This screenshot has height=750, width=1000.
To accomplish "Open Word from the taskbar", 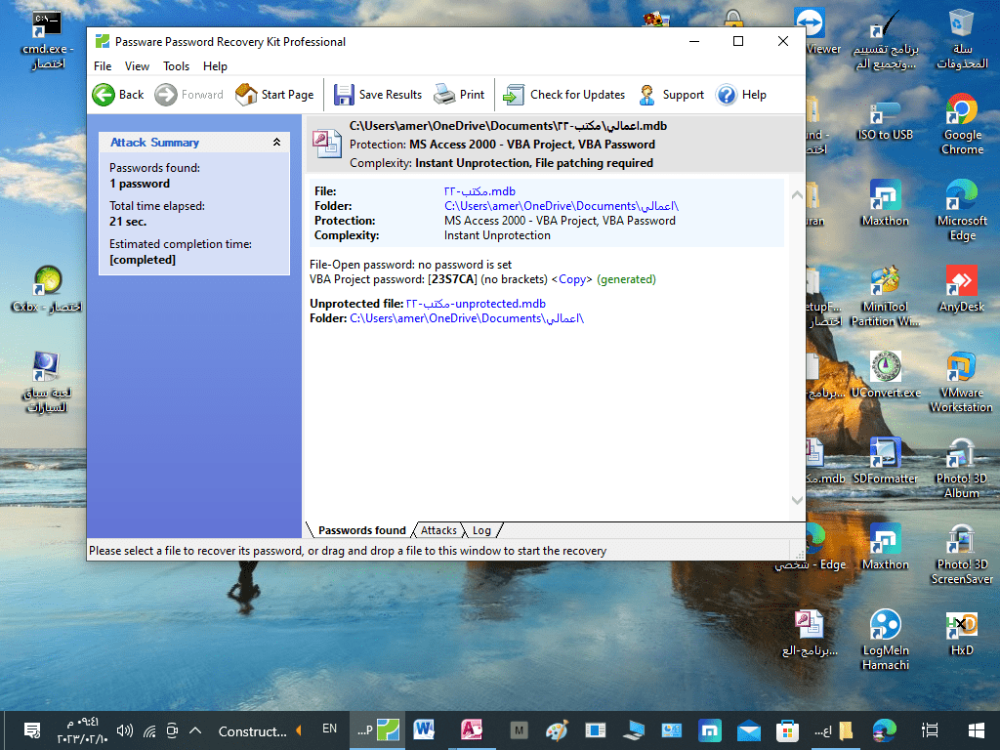I will 424,730.
